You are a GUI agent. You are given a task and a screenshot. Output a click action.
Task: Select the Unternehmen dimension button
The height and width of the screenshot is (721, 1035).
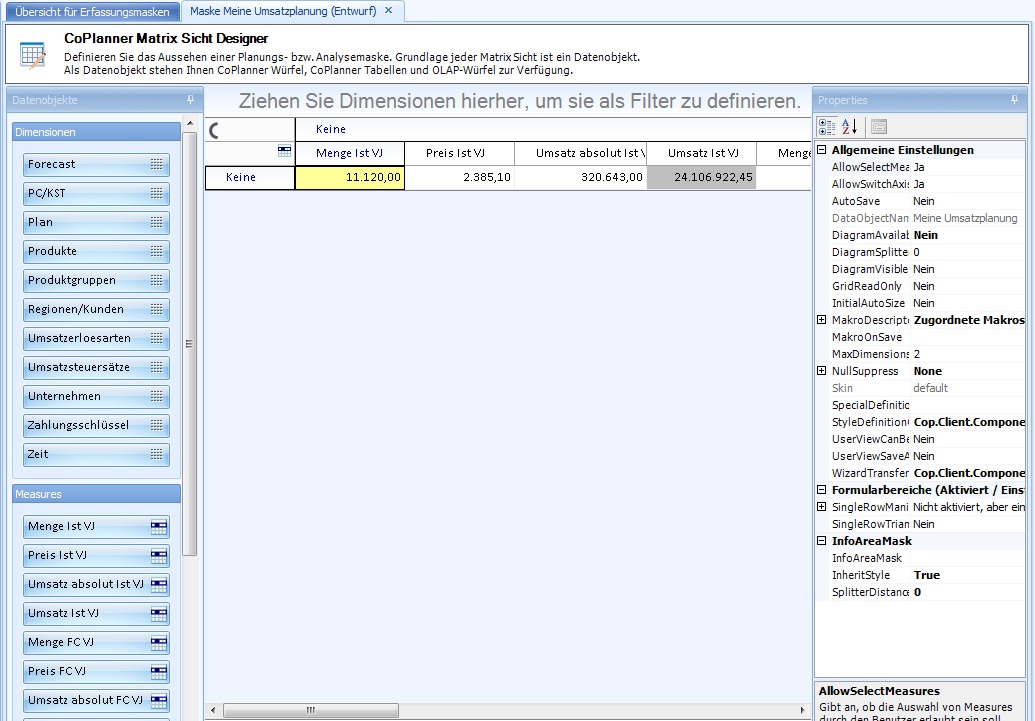[96, 397]
